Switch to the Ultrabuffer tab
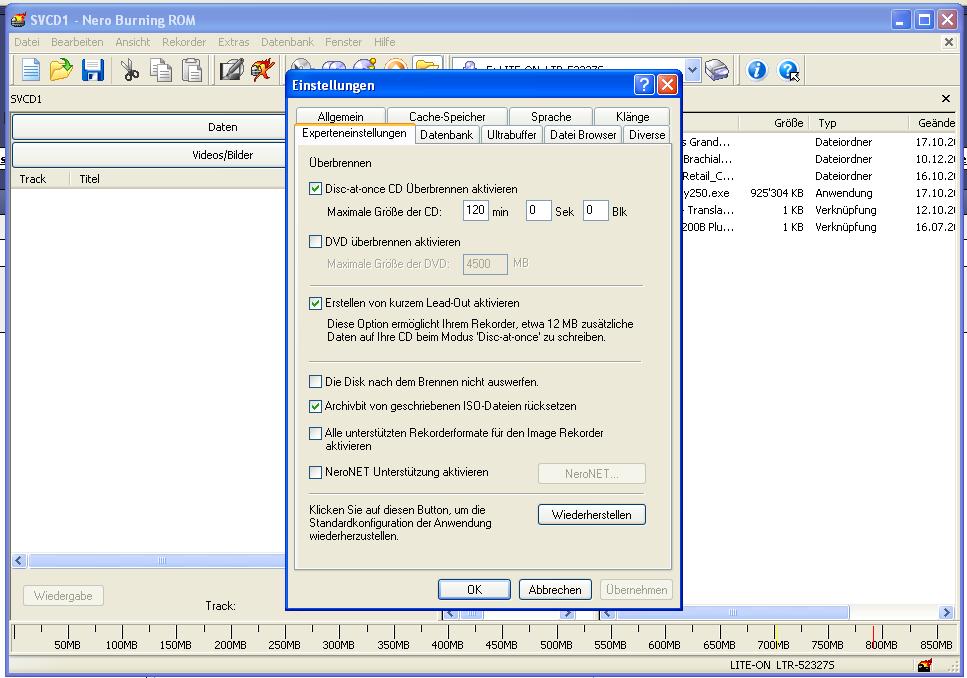 coord(511,135)
